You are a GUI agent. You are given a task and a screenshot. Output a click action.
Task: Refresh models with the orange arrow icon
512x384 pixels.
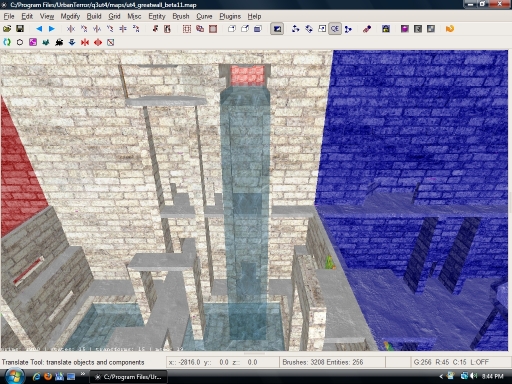(450, 29)
